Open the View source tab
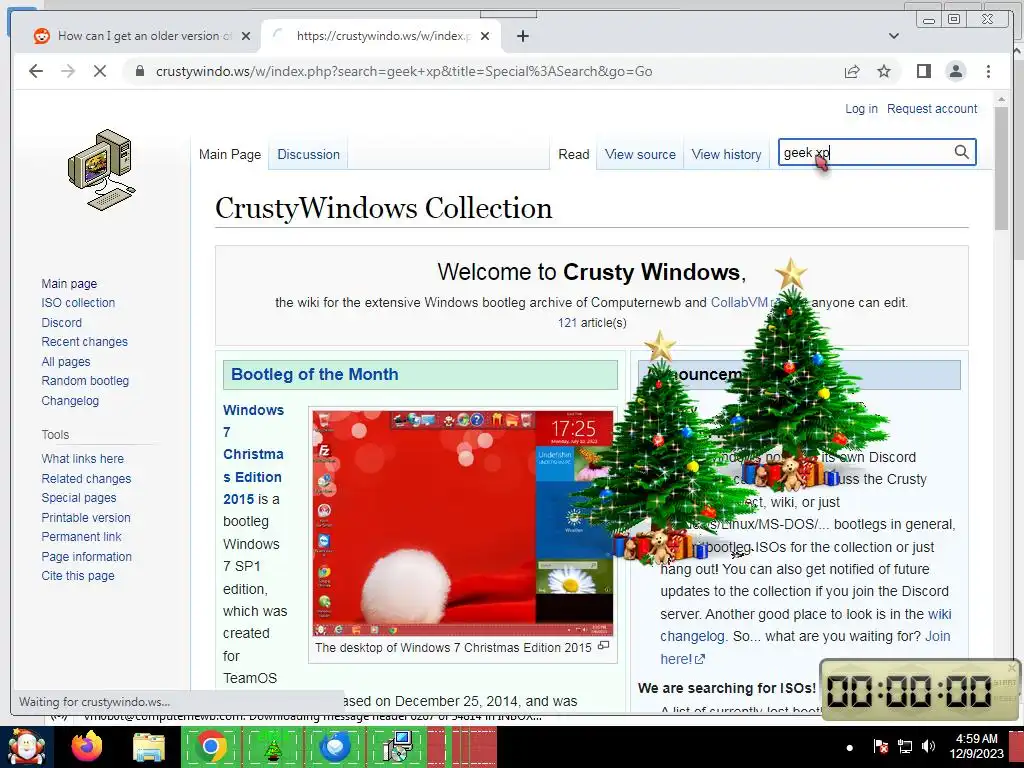Screen dimensions: 1024x768 [x=640, y=155]
